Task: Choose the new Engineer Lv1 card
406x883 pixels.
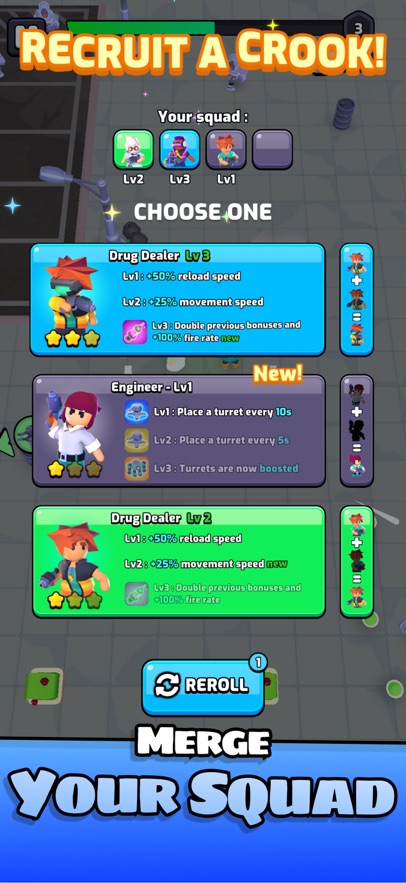Action: (179, 430)
